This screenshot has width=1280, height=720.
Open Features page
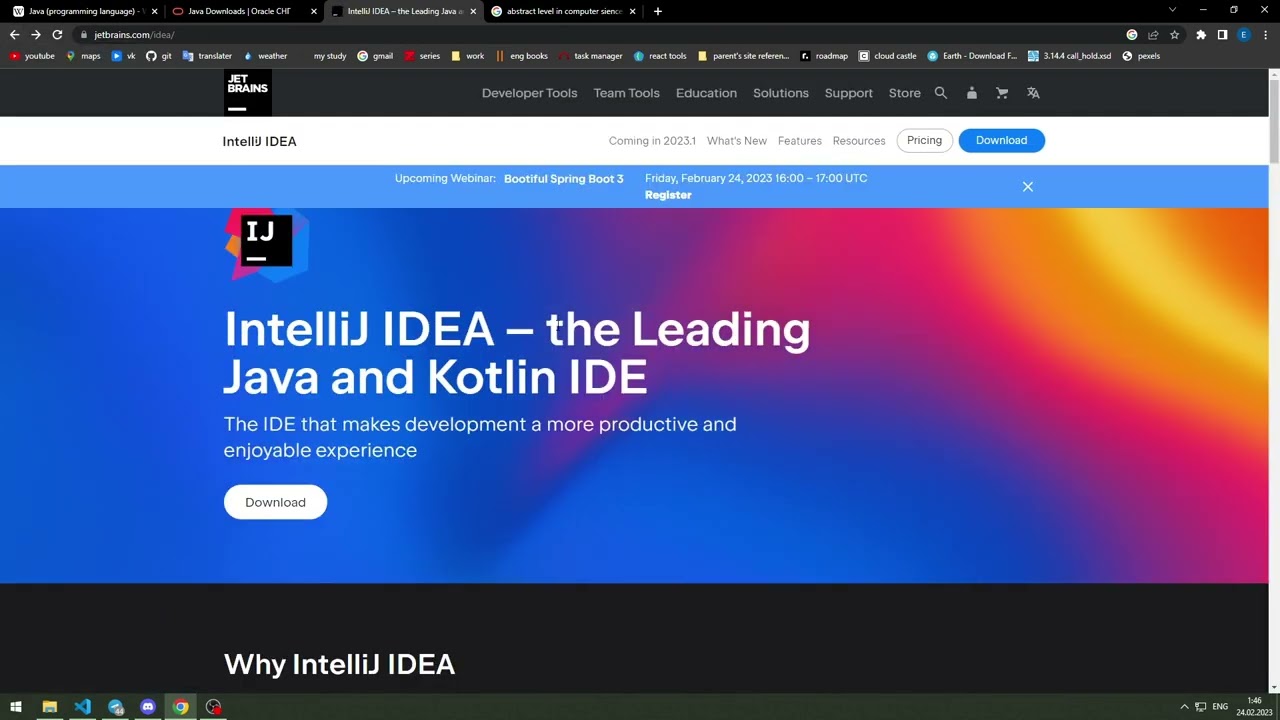799,141
